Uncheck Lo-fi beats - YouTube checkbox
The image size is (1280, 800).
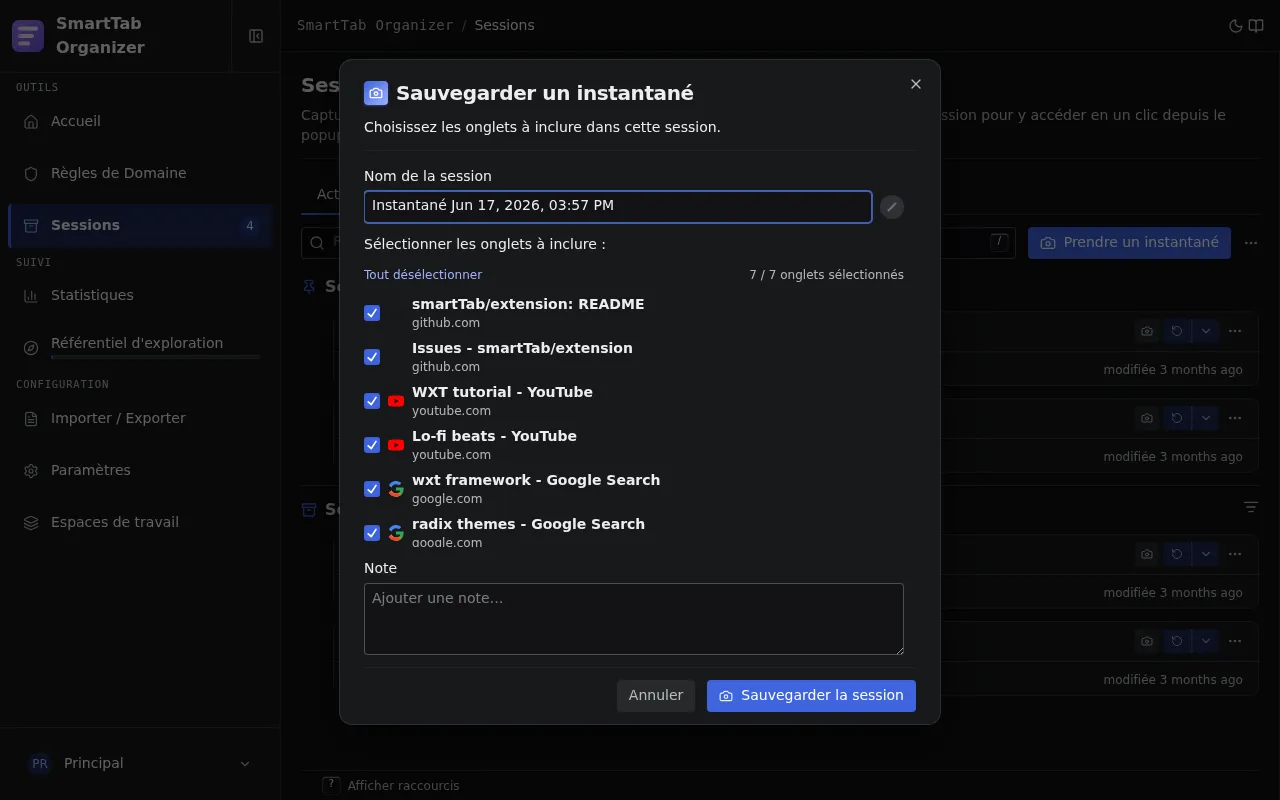pos(372,445)
